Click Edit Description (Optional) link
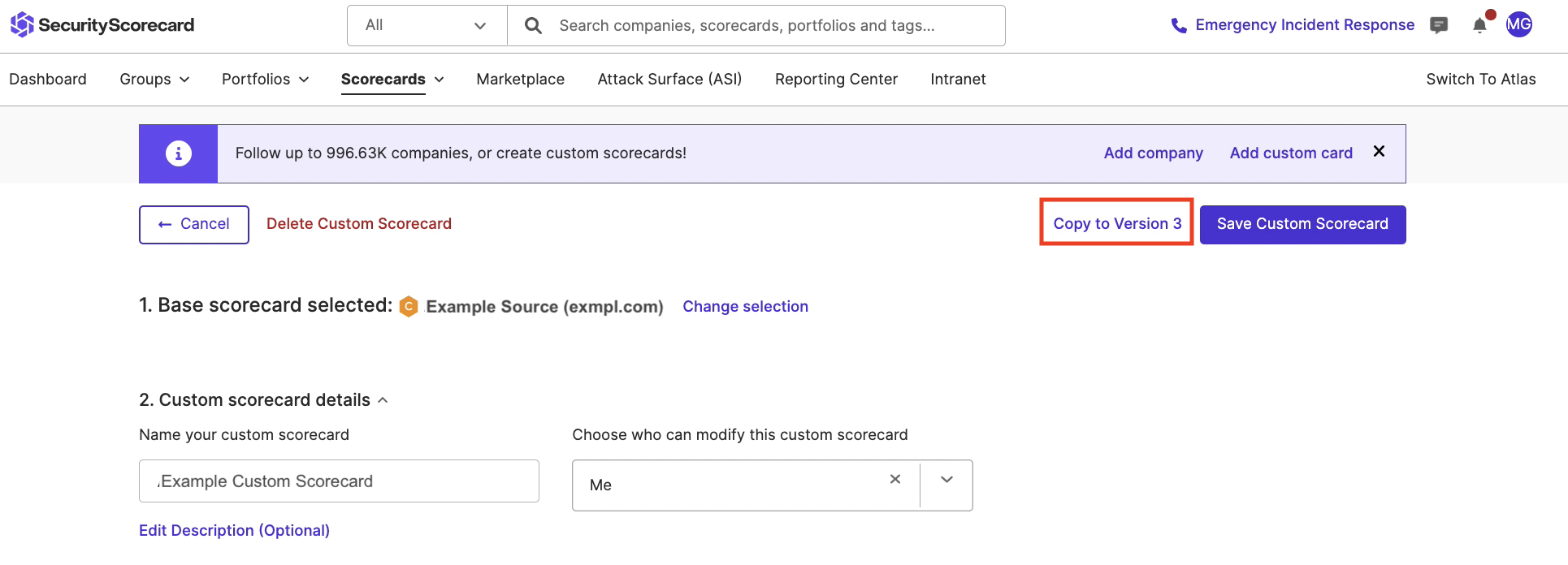1568x565 pixels. [x=234, y=530]
